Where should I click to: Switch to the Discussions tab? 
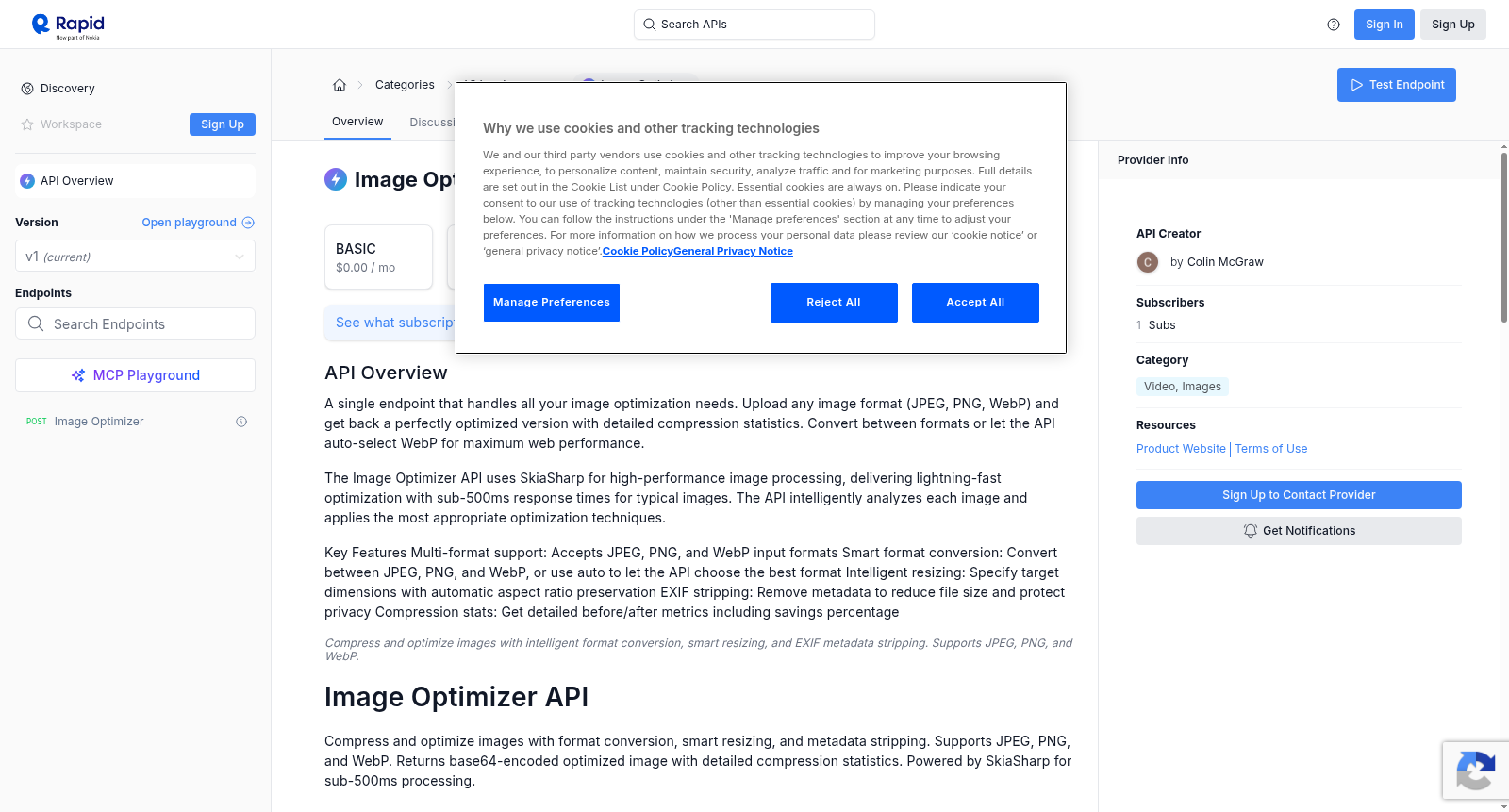433,123
